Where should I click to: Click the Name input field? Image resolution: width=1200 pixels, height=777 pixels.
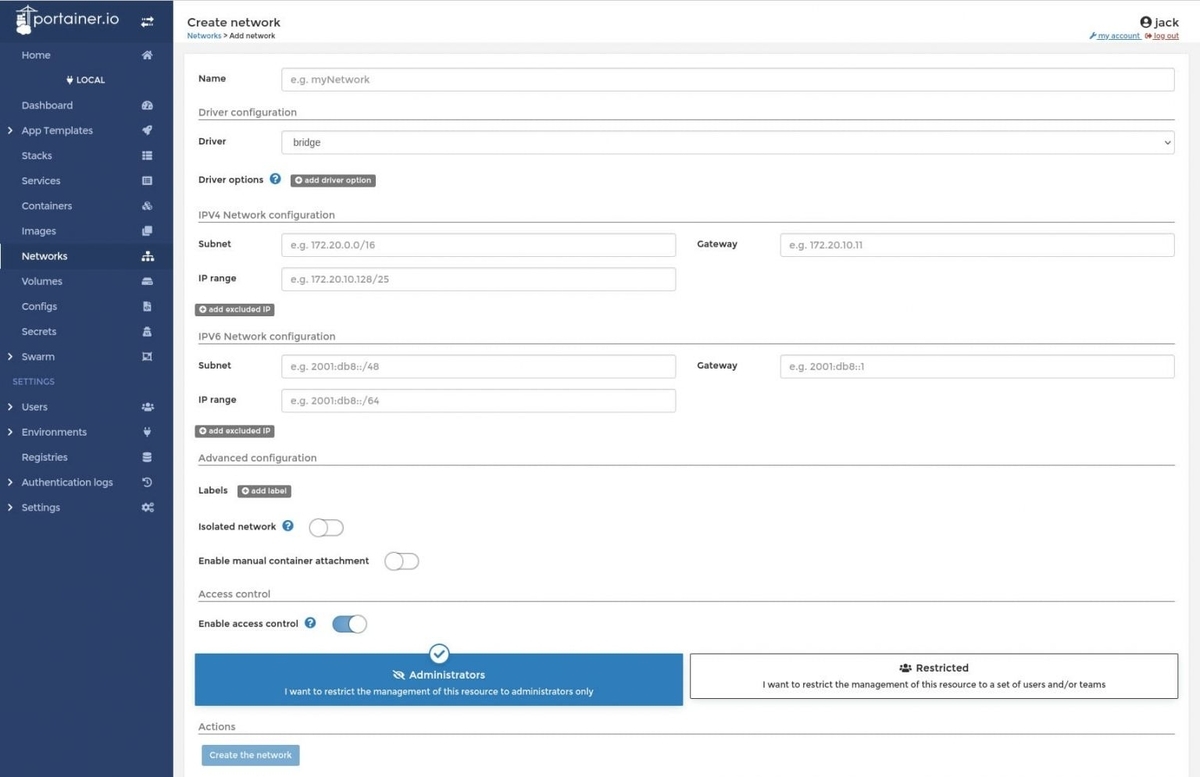click(x=727, y=79)
